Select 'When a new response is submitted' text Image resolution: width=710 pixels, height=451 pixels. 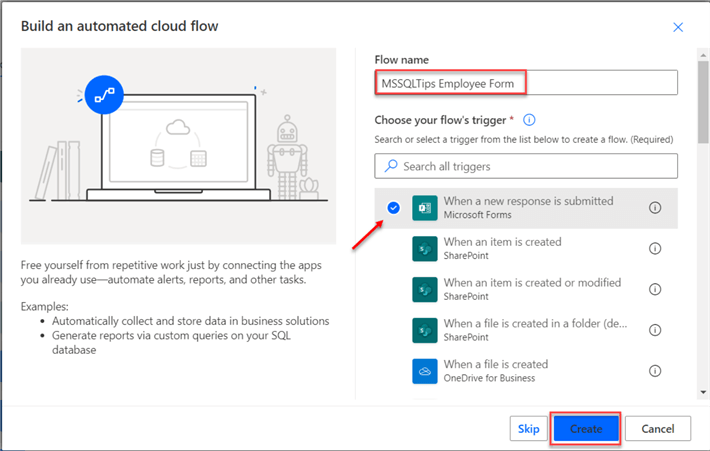coord(528,201)
